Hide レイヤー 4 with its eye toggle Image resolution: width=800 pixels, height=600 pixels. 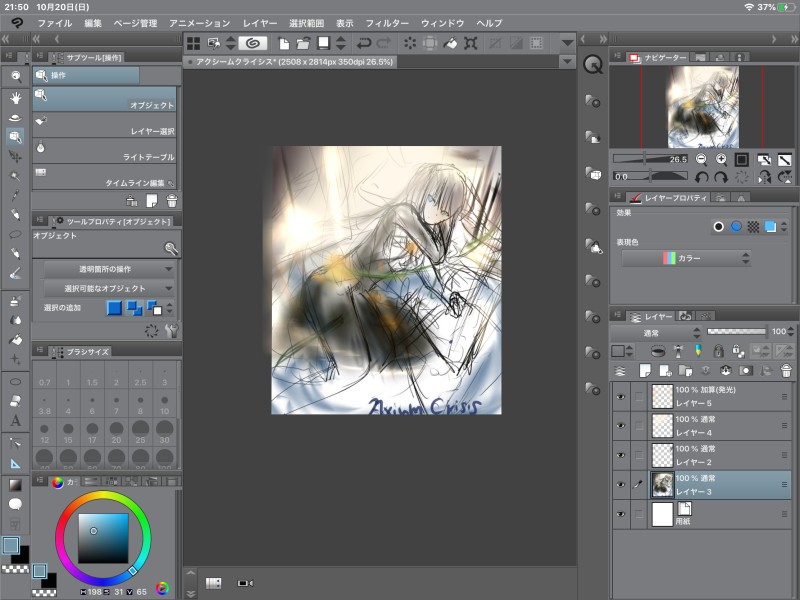click(x=620, y=425)
